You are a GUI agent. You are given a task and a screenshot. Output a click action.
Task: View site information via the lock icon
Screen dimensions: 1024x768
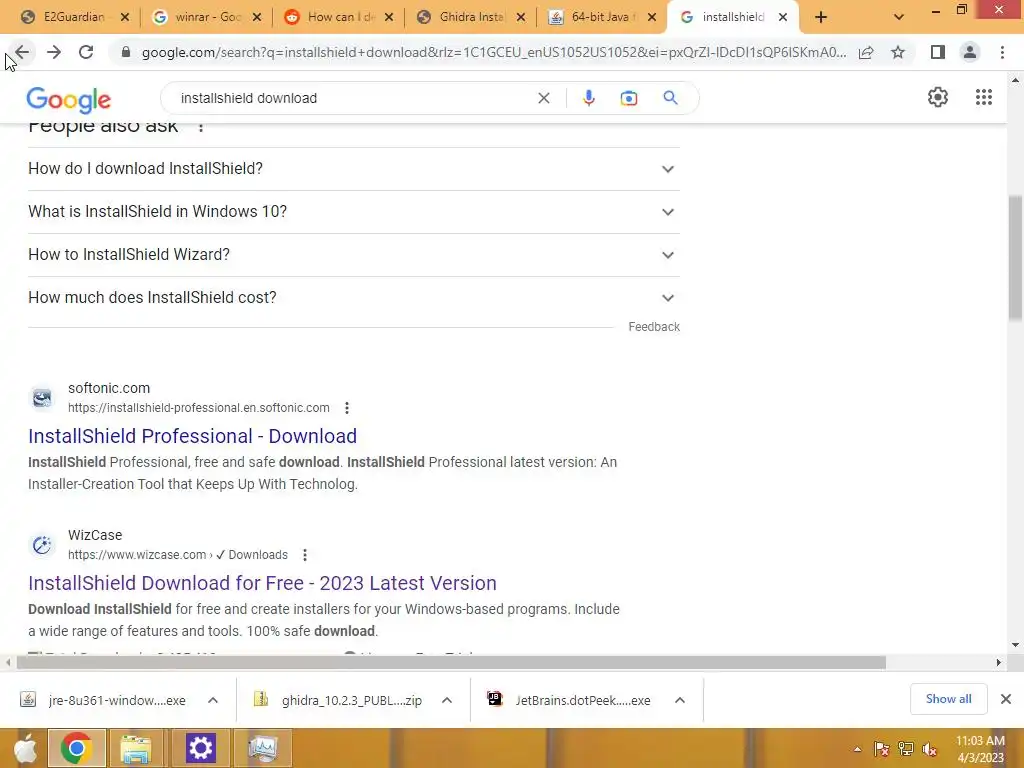coord(126,52)
